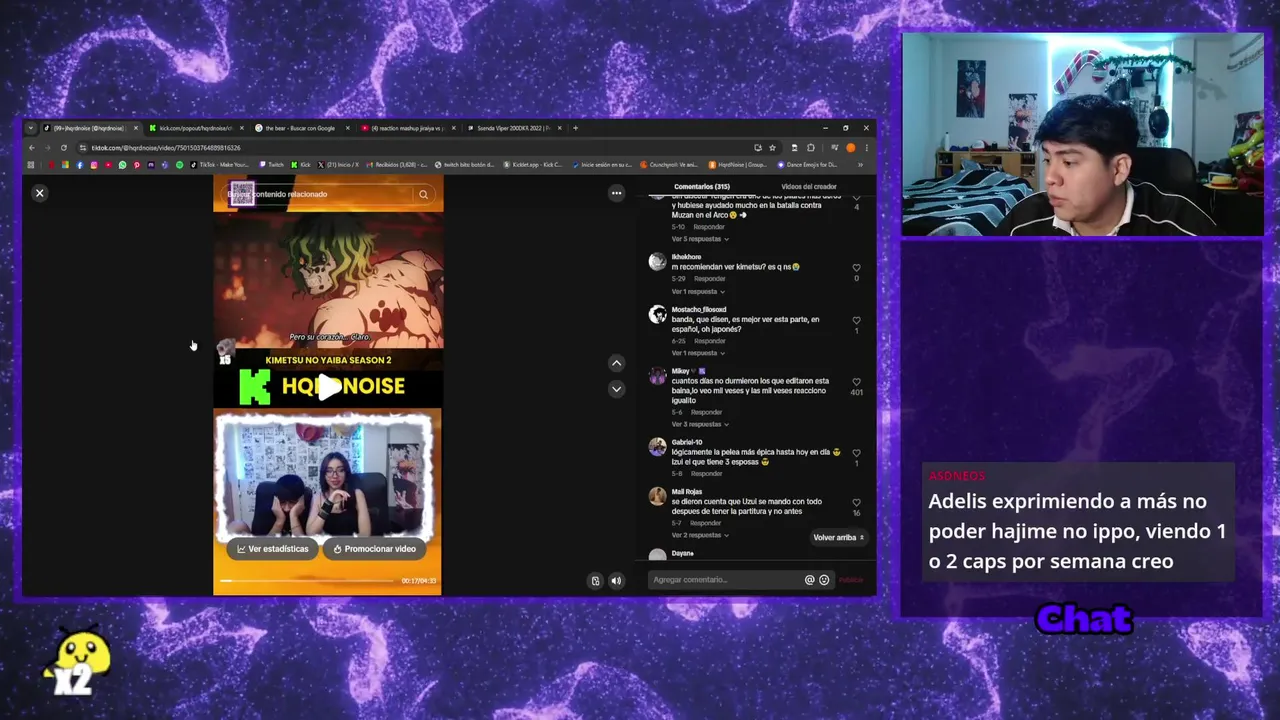Bookmark this page with the star icon

pos(772,148)
